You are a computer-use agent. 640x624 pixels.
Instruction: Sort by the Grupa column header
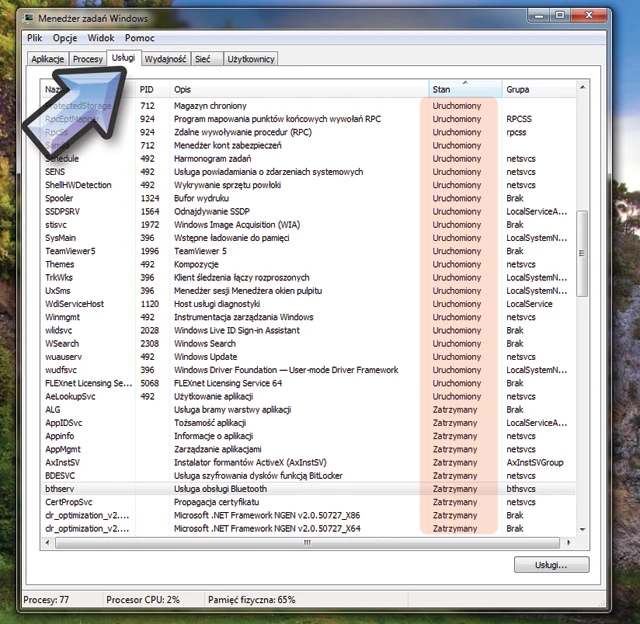point(539,89)
